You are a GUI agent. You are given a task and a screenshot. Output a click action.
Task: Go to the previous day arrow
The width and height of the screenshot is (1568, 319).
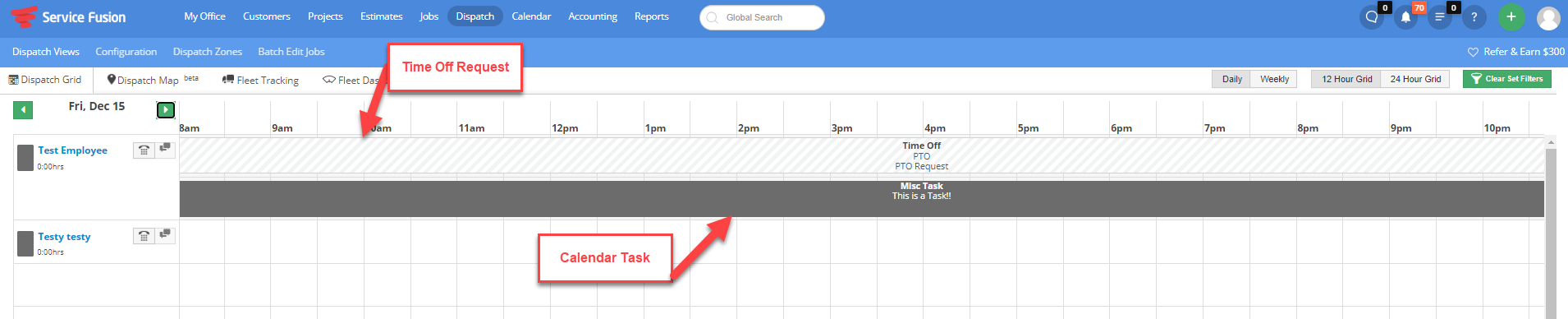23,109
